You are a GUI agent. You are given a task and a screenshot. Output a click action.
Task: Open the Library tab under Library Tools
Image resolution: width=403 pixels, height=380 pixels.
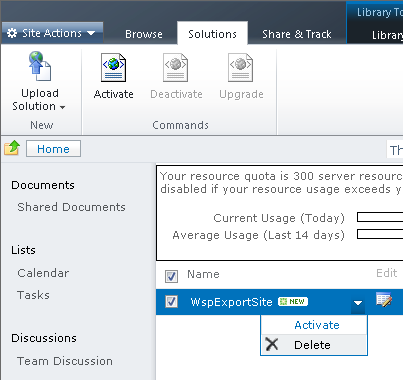(387, 35)
